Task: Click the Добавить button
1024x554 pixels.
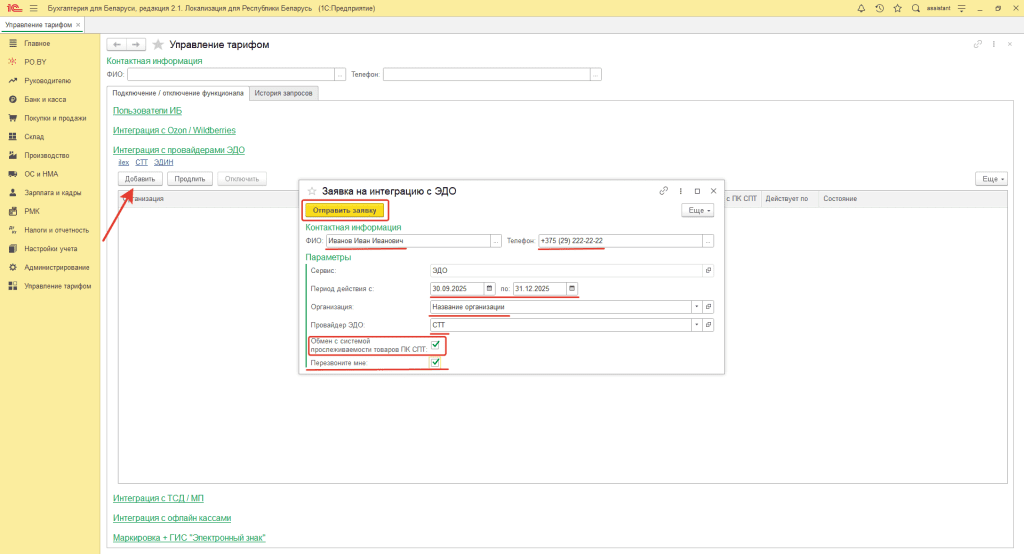Action: [140, 178]
